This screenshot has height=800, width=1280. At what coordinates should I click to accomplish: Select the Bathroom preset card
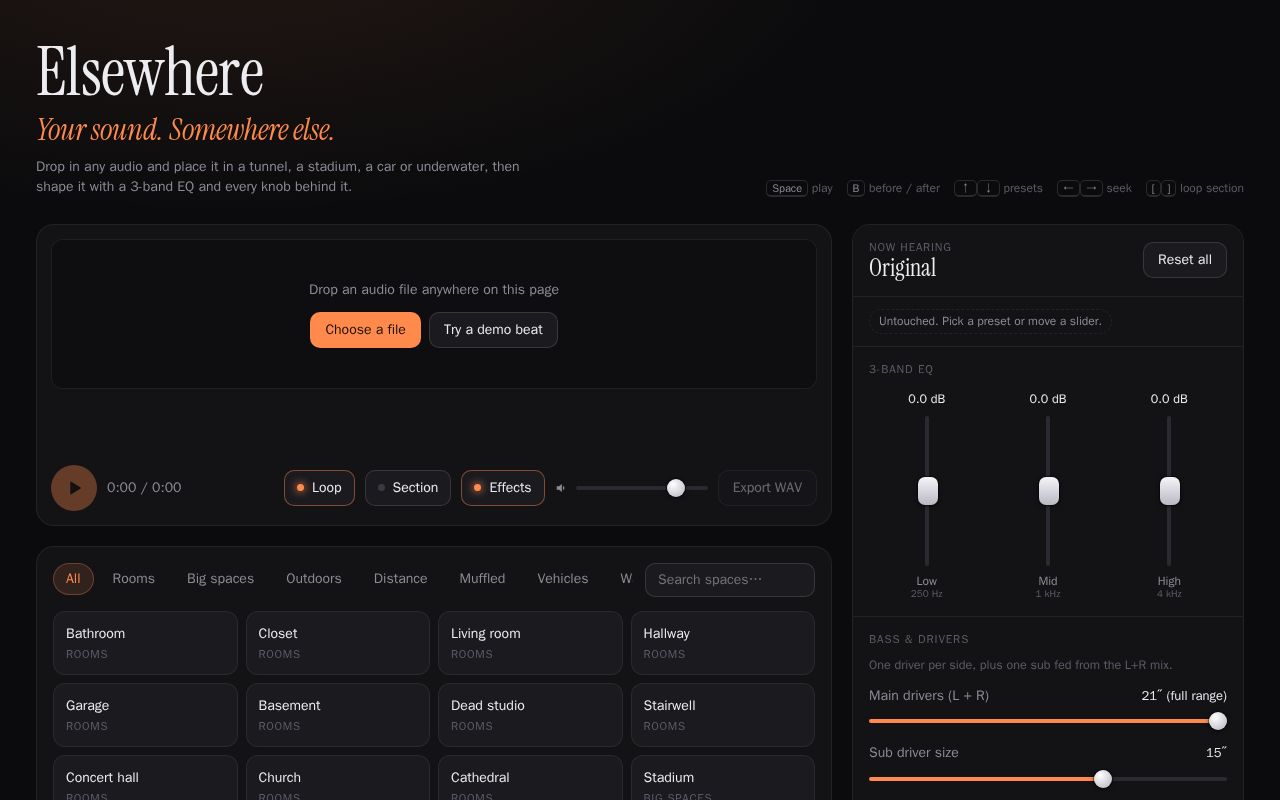pyautogui.click(x=145, y=643)
